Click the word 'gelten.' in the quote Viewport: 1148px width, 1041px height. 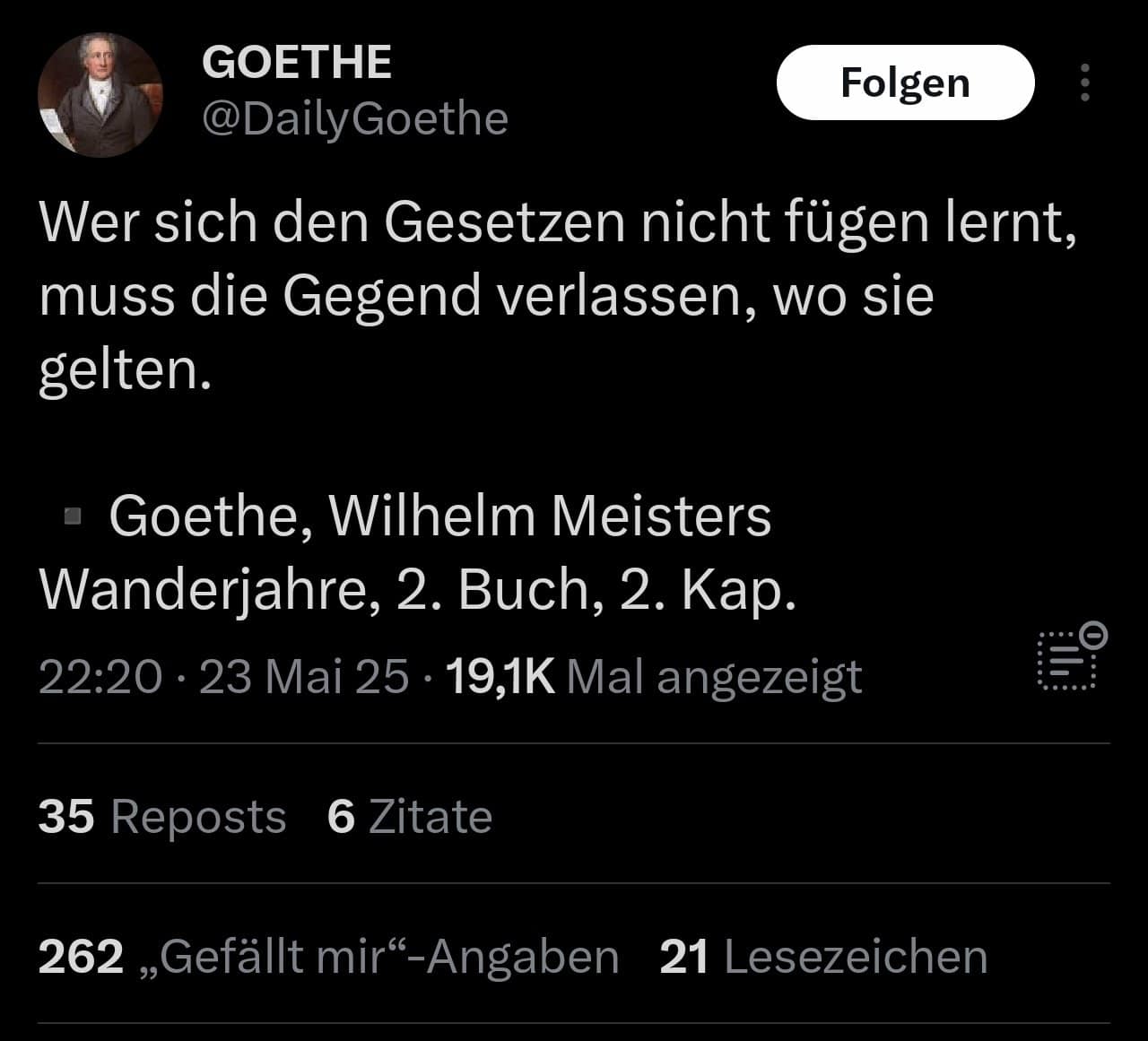click(x=125, y=370)
